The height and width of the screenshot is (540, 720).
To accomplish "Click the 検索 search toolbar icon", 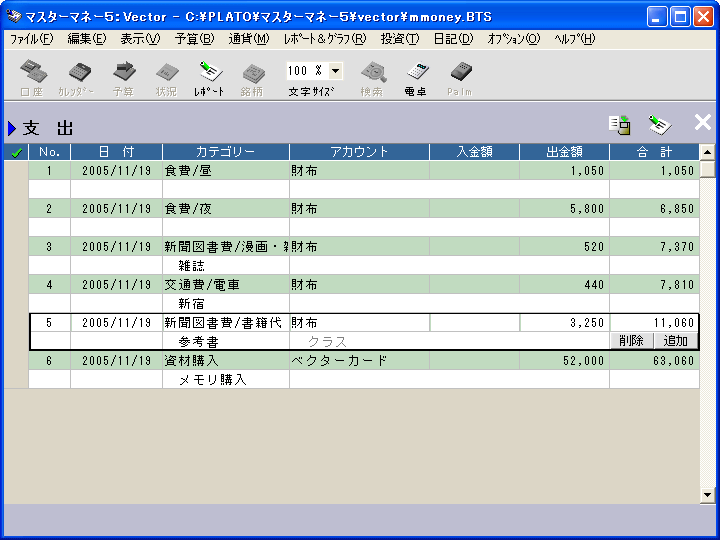I will click(371, 77).
